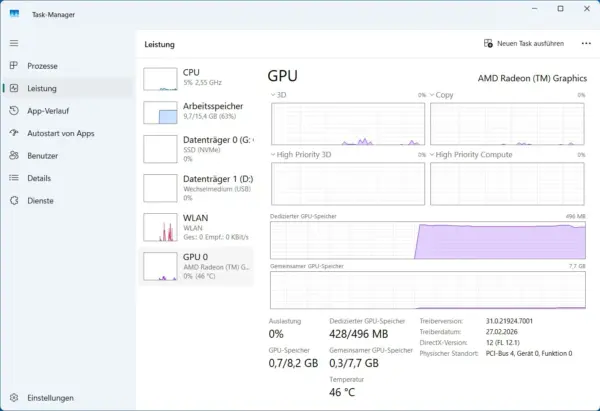600x411 pixels.
Task: Open the 3D engine dropdown
Action: click(279, 95)
